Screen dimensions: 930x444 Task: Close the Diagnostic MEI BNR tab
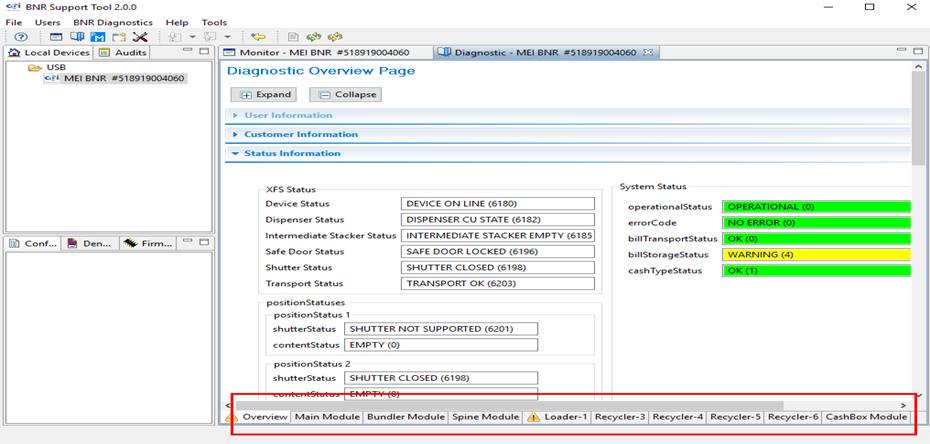click(648, 53)
